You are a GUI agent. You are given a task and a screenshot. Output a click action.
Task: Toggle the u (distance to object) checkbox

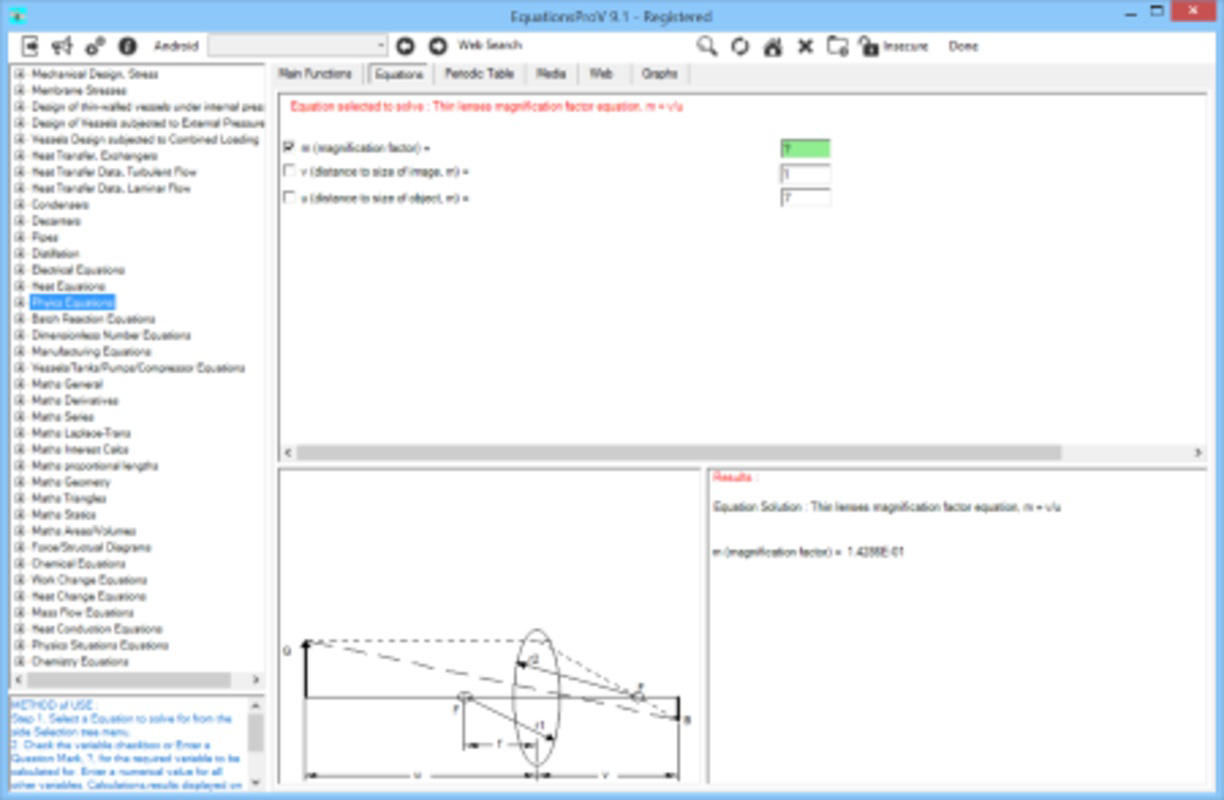click(289, 197)
